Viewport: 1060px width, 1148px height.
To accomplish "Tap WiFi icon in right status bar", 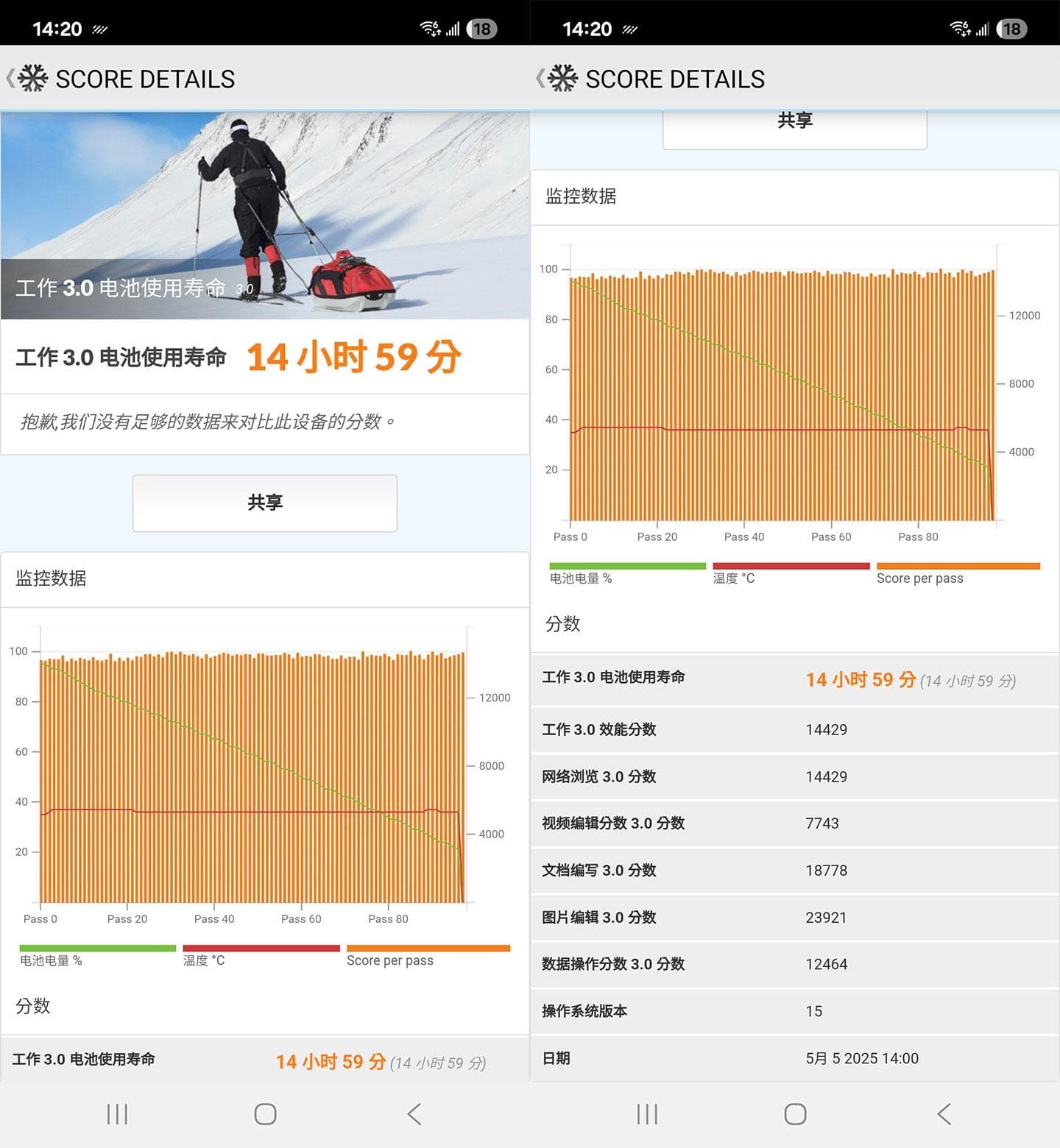I will pyautogui.click(x=960, y=29).
